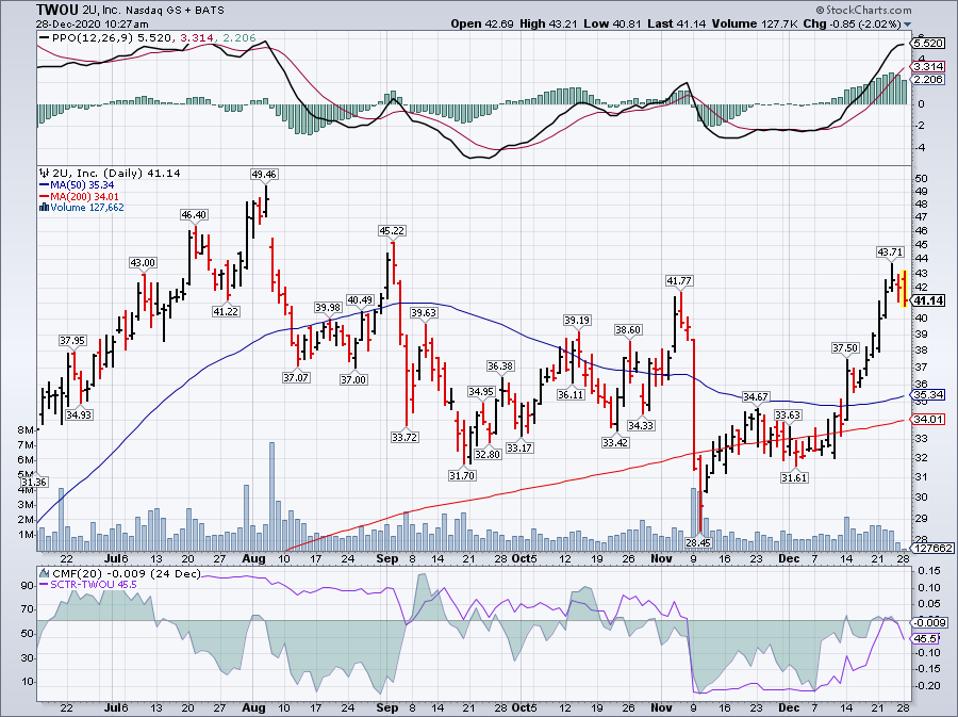Click the 28.45 November low label
Image resolution: width=958 pixels, height=717 pixels.
[x=698, y=542]
